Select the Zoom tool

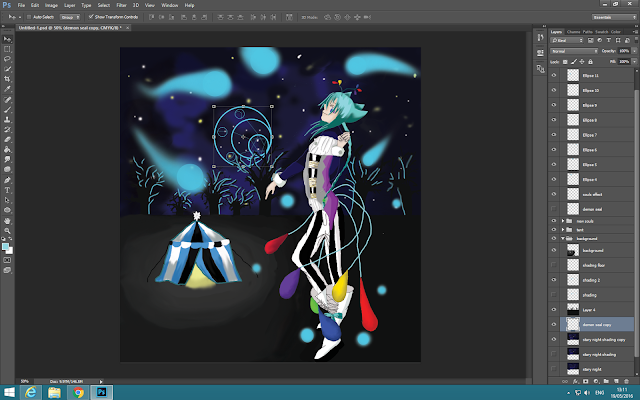(x=7, y=231)
